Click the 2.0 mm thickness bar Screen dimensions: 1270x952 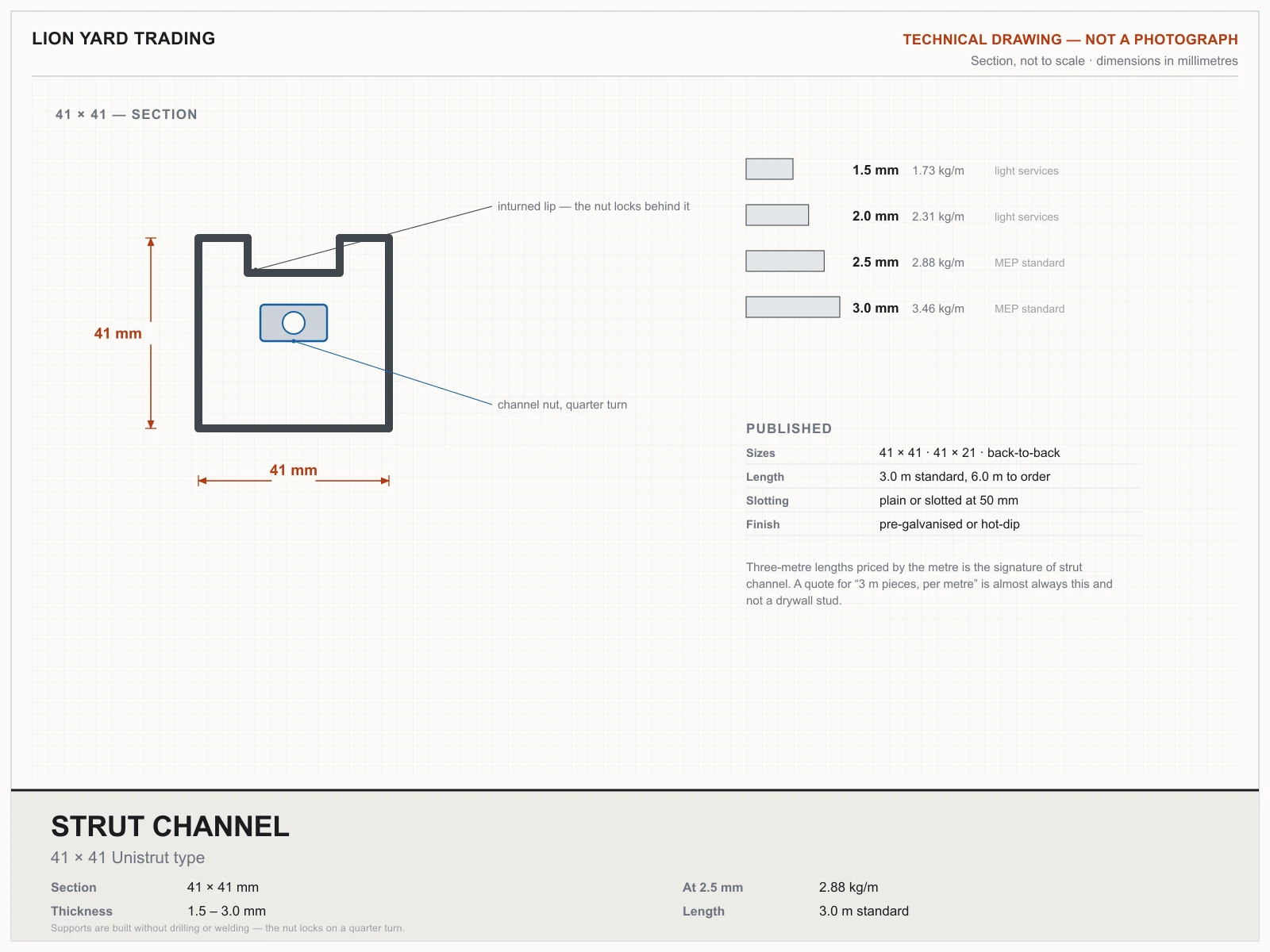777,215
